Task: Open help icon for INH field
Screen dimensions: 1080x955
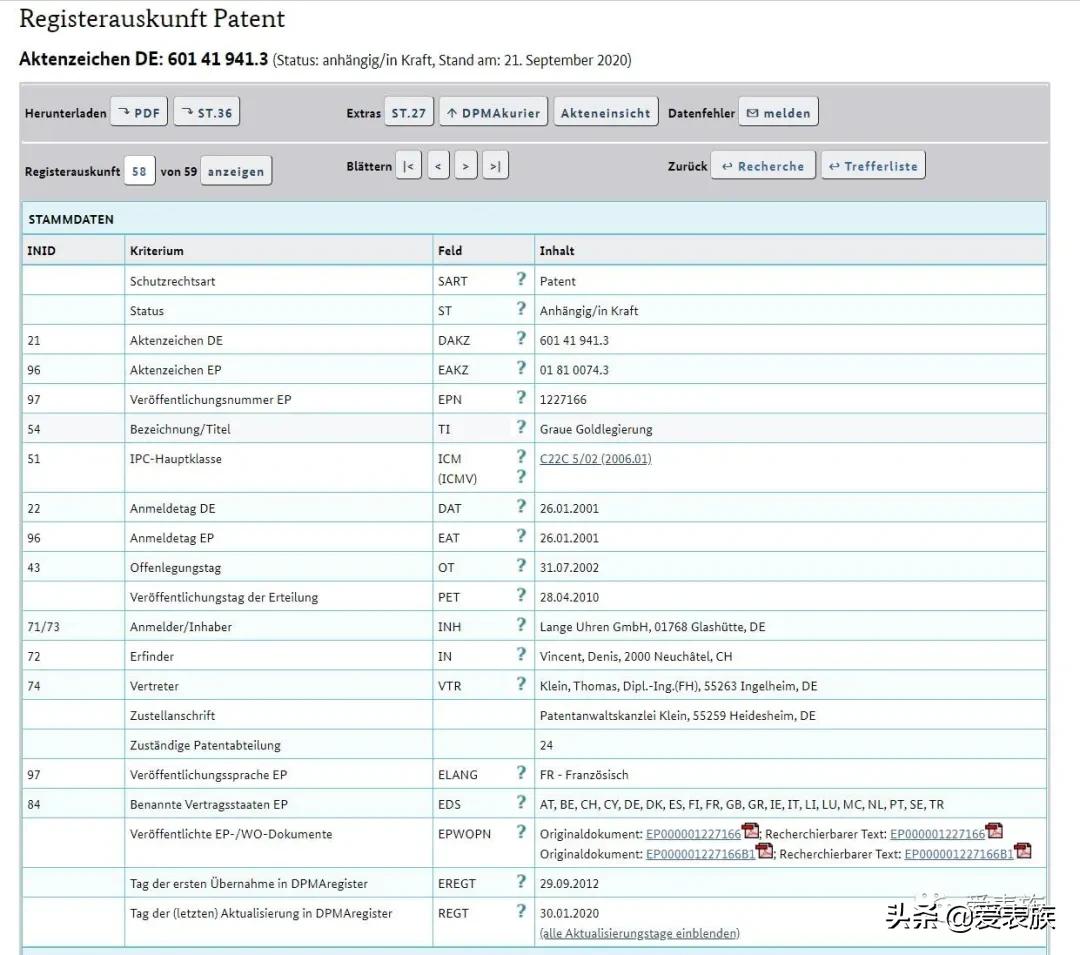Action: 521,625
